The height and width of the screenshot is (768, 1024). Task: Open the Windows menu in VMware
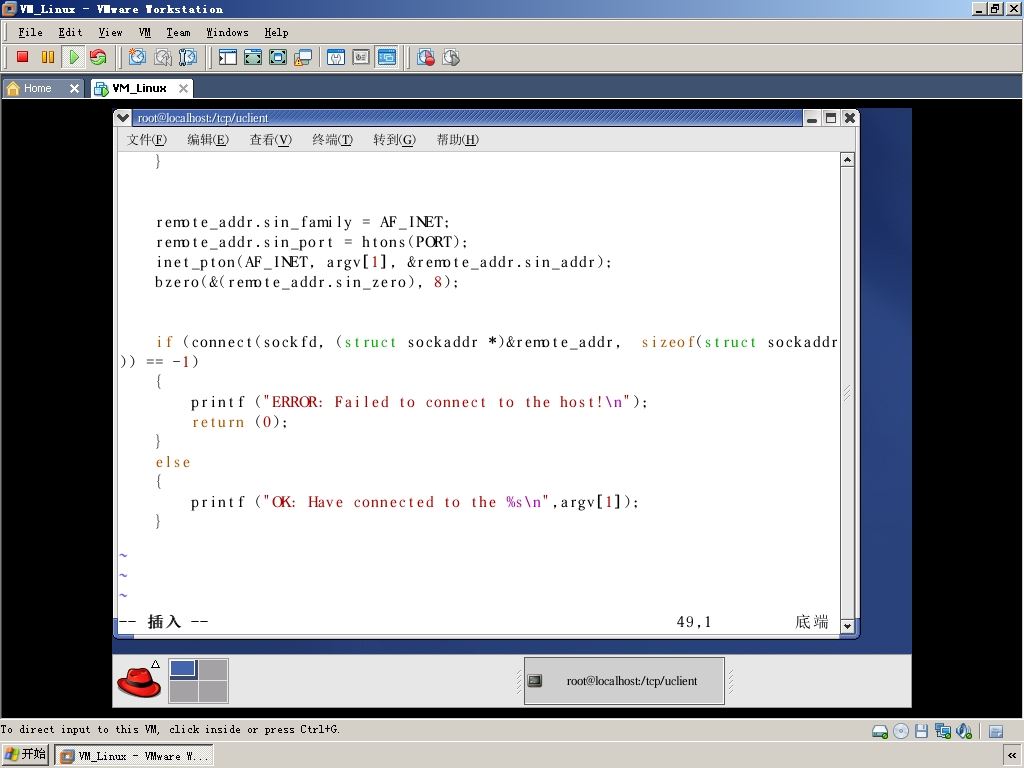[227, 32]
